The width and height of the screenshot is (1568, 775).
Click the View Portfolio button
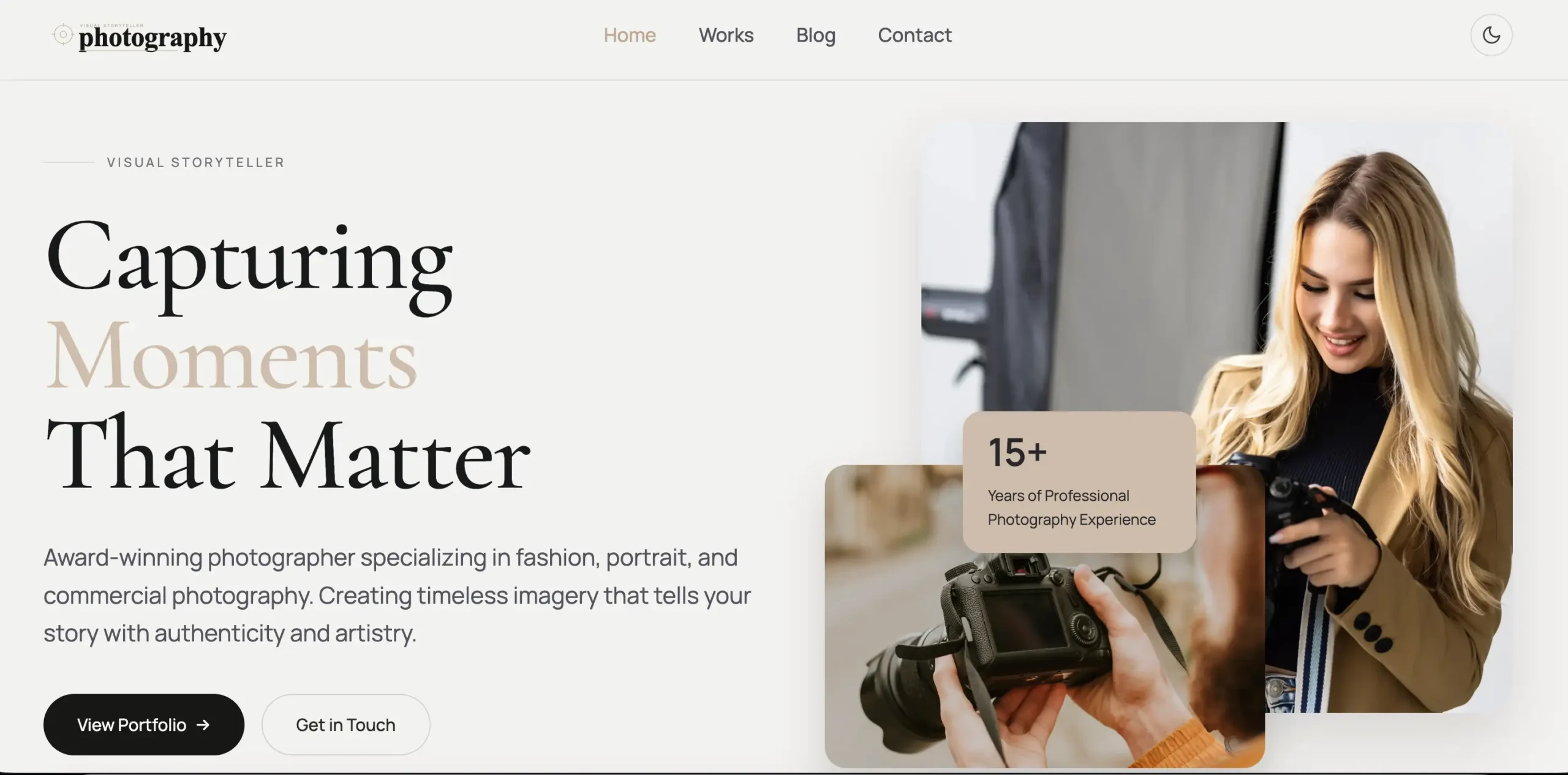(144, 724)
